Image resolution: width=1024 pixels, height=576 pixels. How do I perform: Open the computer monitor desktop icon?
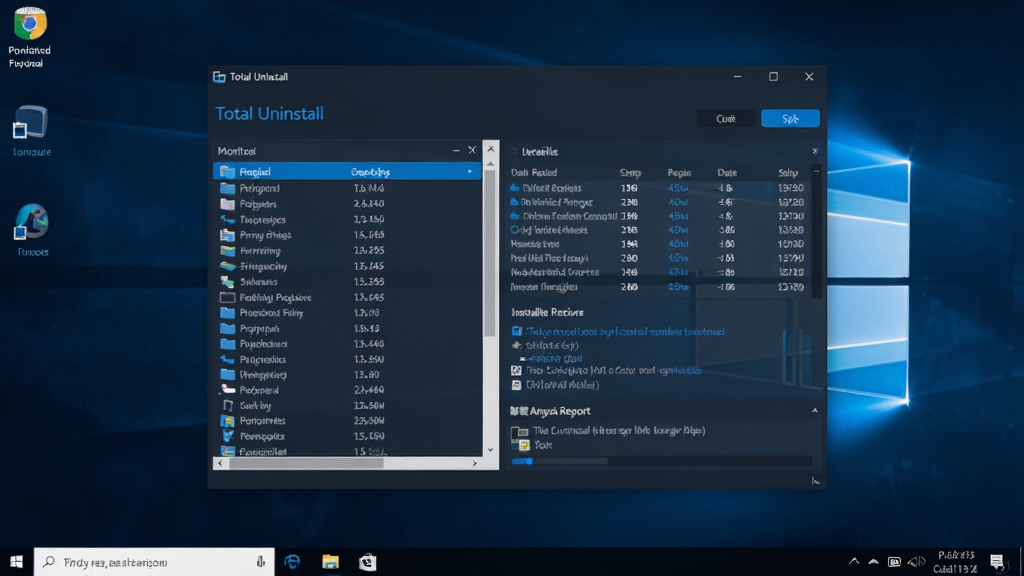[30, 123]
